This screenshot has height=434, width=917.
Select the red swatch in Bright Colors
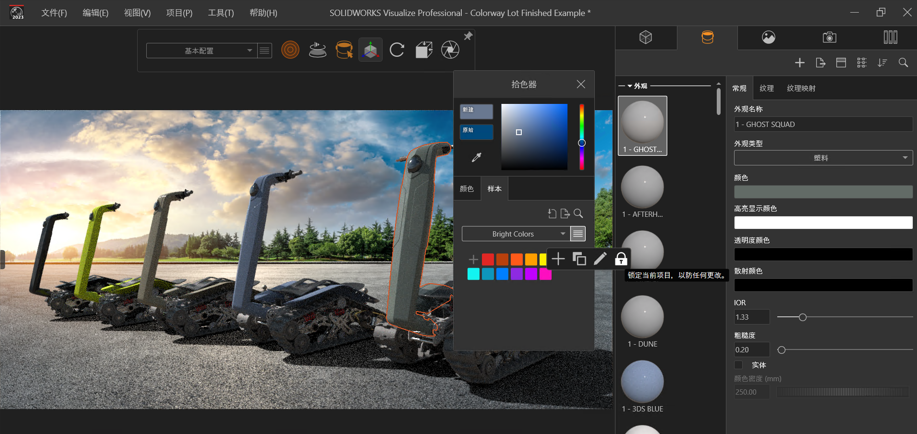pos(488,260)
